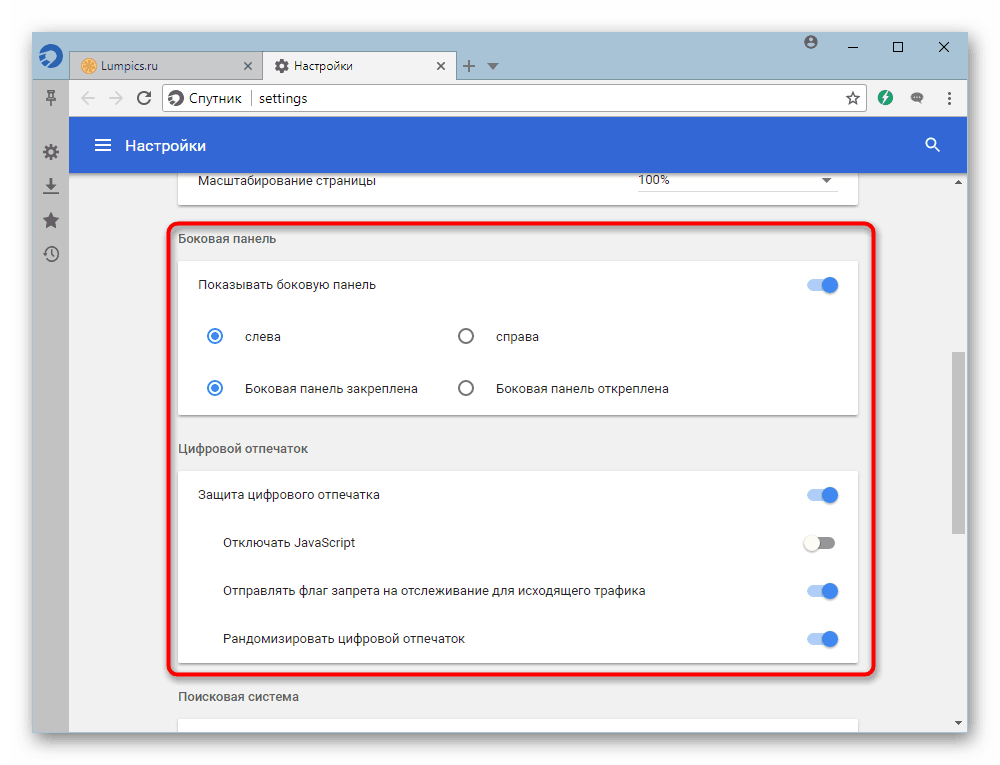Click the pin icon in sidebar
Viewport: 1000px width, 765px height.
click(x=51, y=98)
